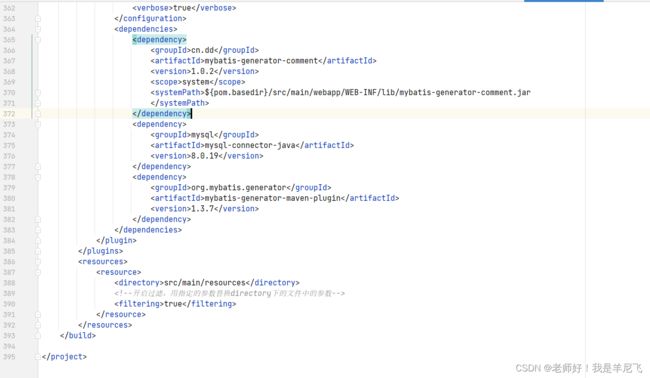Click the closing plugin tag on line 384
Viewport: 650px width, 378px height.
(116, 240)
